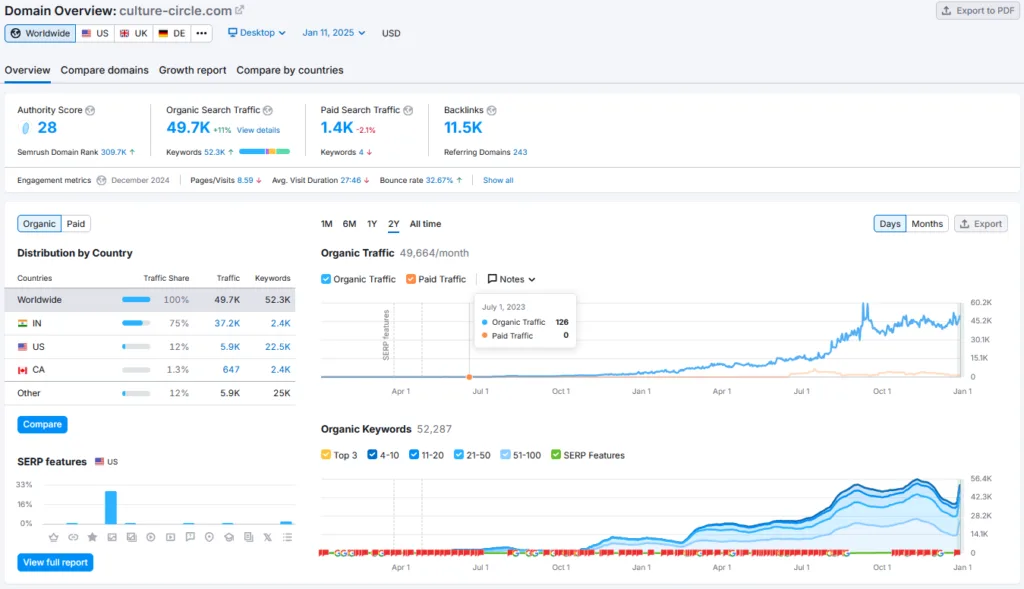The image size is (1024, 589).
Task: Set time range to 6M
Action: 349,224
